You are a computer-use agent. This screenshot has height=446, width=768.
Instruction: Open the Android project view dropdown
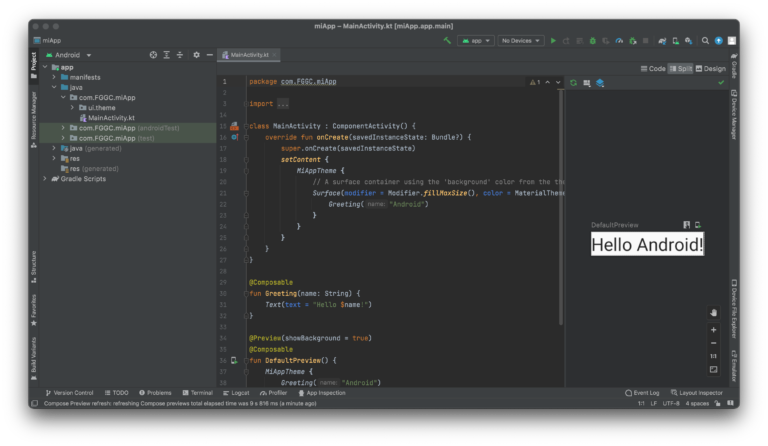click(x=69, y=55)
